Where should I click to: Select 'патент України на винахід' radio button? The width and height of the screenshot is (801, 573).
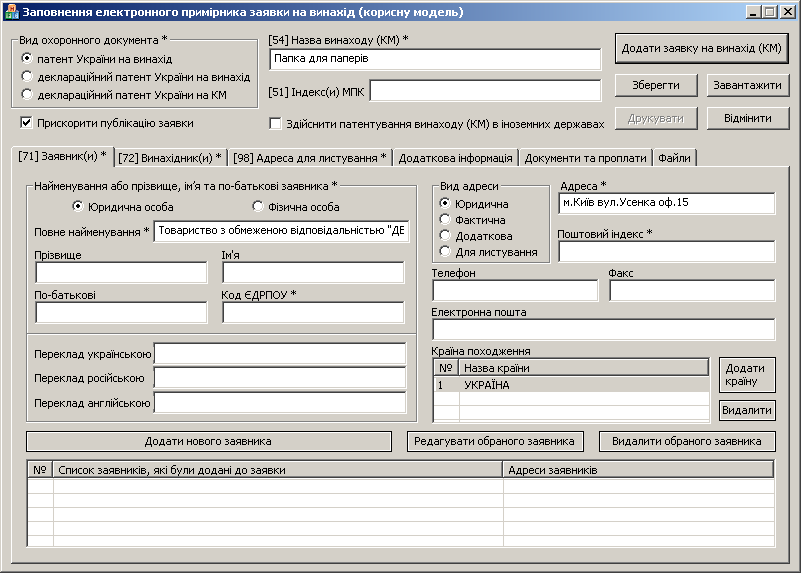27,58
